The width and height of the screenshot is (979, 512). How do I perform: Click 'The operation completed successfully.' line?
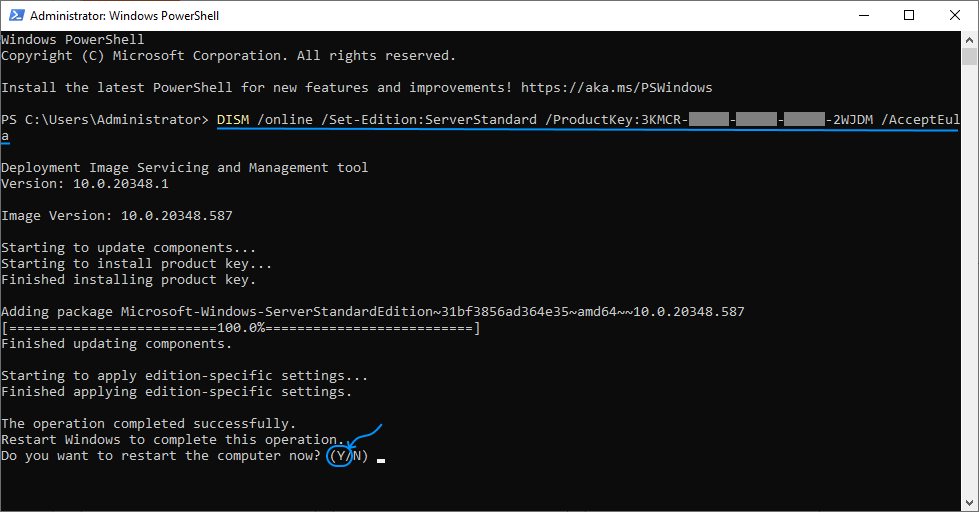pos(149,423)
